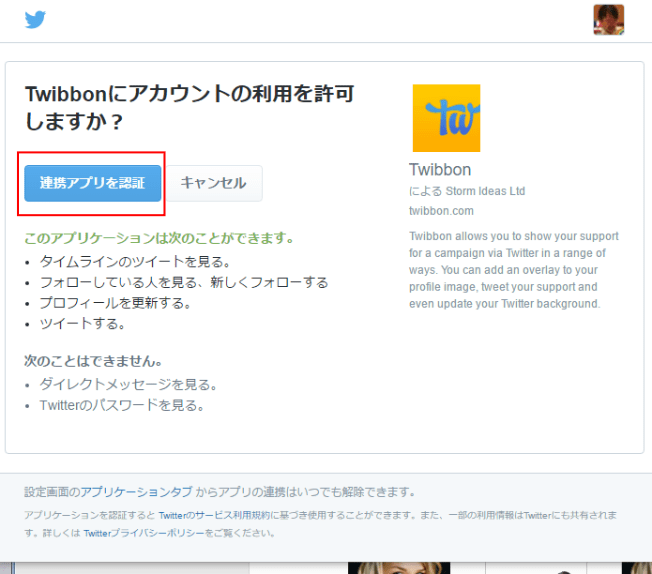The width and height of the screenshot is (652, 574).
Task: Click the 連携アプリを認証 button
Action: 93,183
